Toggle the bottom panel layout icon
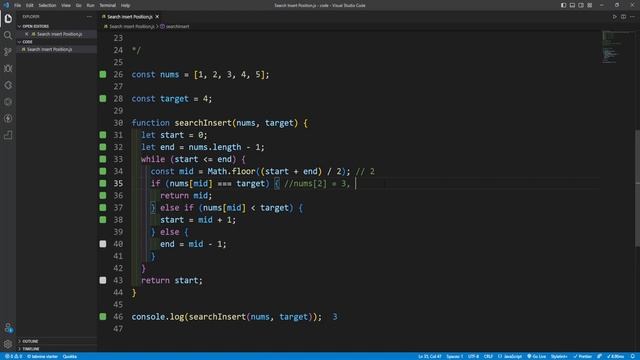 pos(572,5)
